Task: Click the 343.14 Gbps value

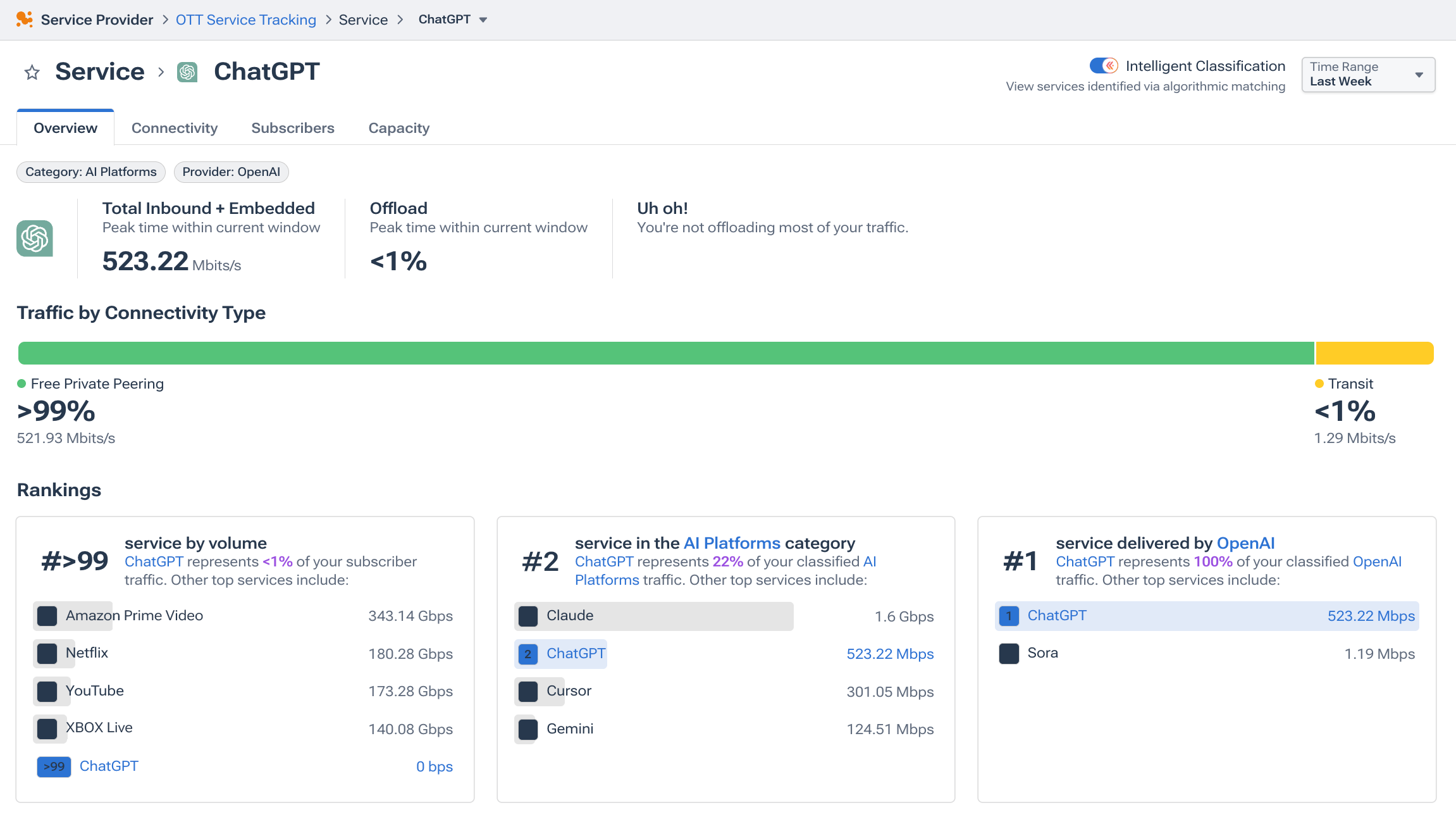Action: tap(410, 616)
